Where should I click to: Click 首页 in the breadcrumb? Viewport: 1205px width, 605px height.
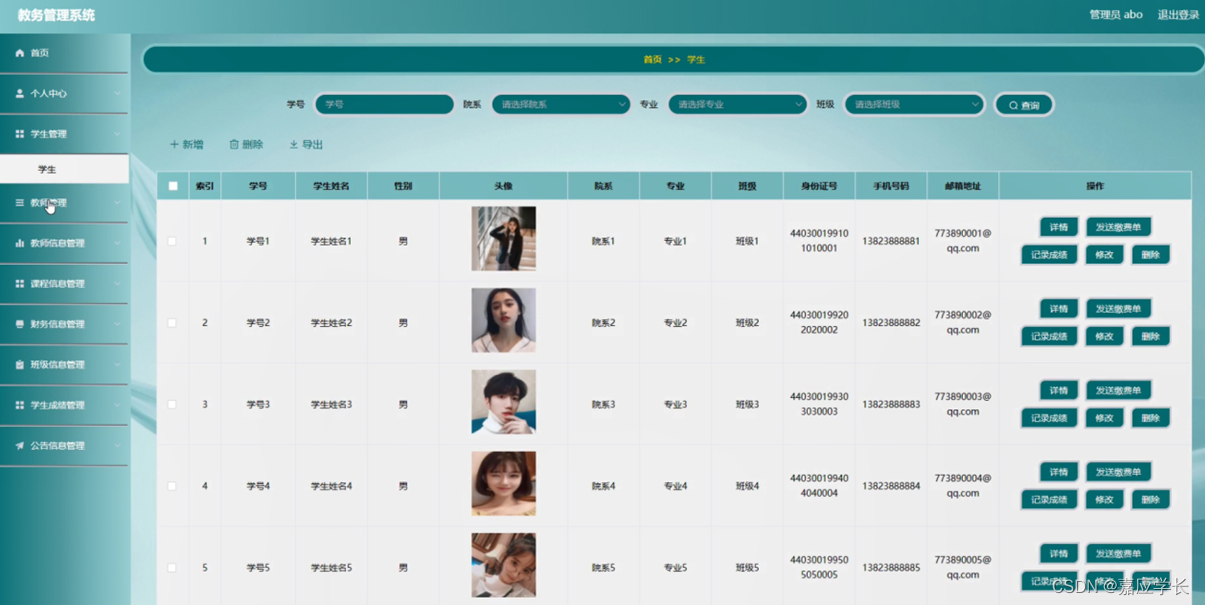(x=652, y=60)
